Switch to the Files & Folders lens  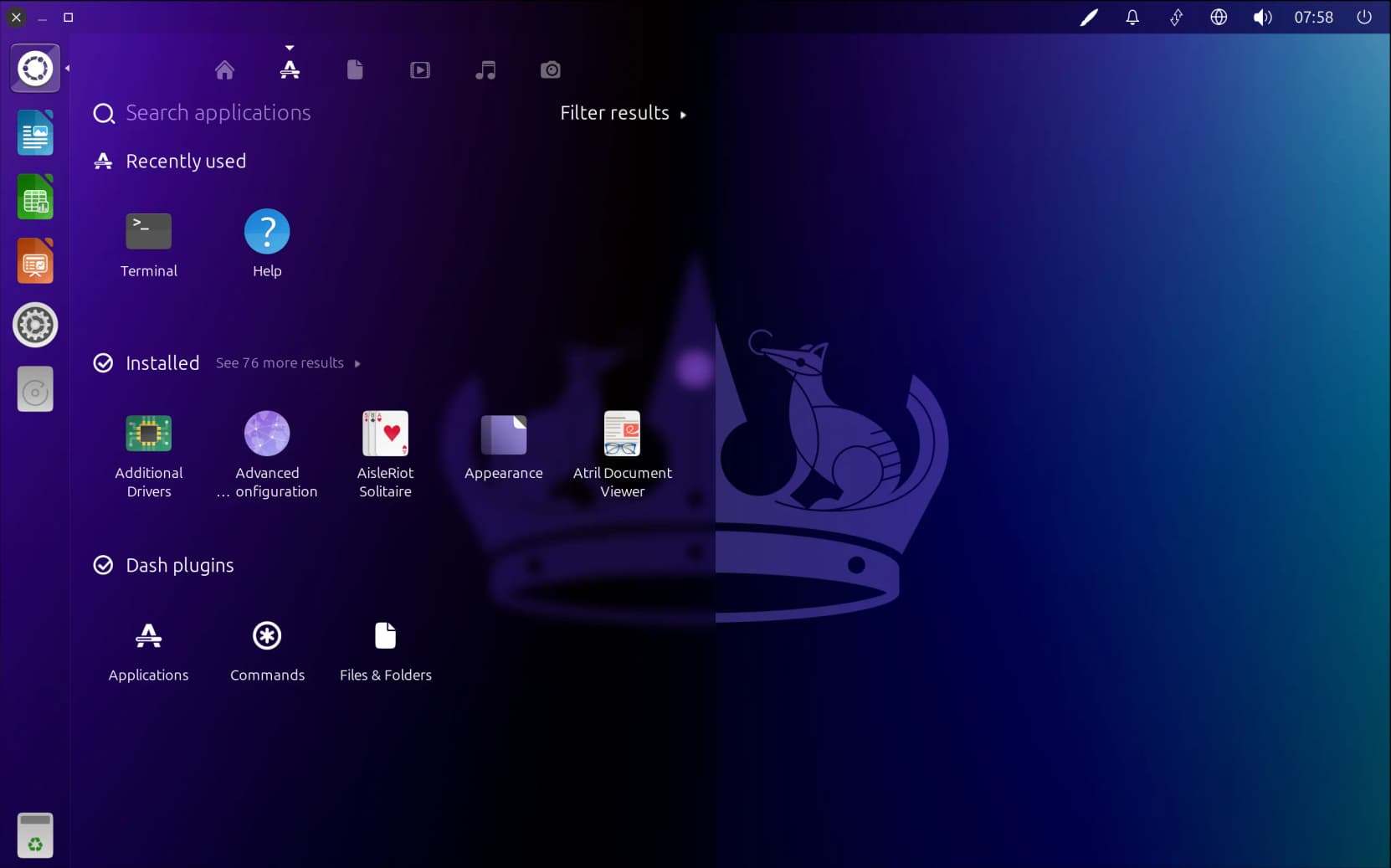coord(355,69)
